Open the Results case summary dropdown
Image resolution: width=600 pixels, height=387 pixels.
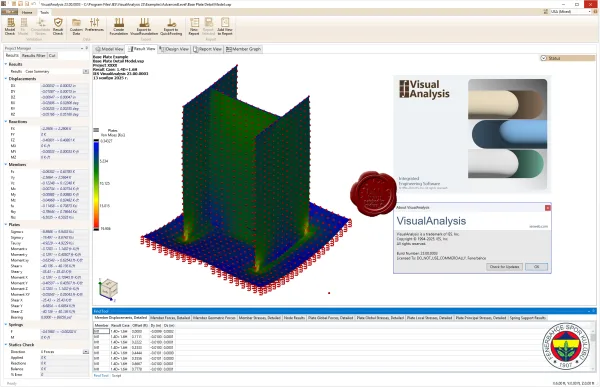86,72
